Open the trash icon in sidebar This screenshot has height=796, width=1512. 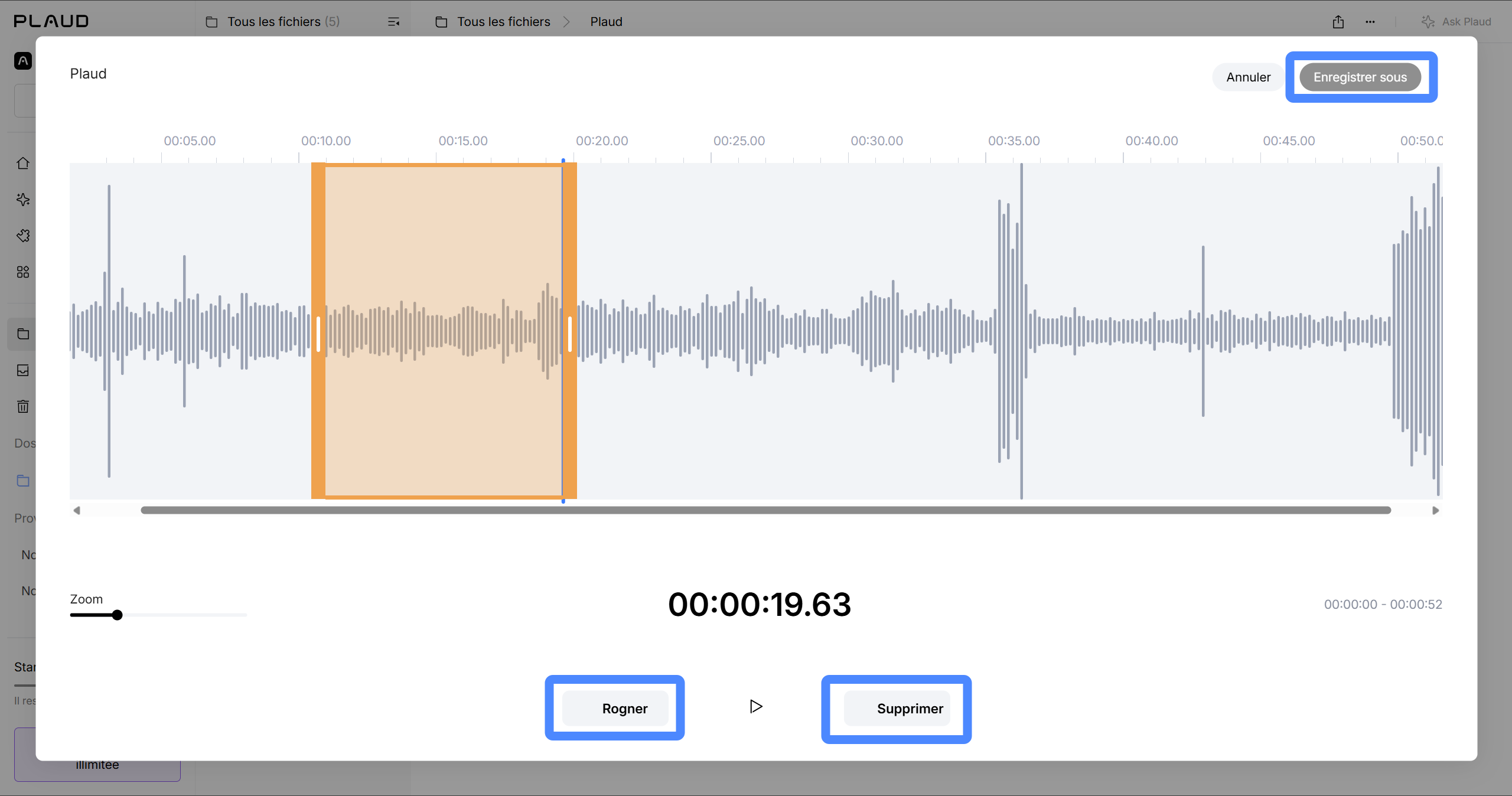tap(23, 406)
